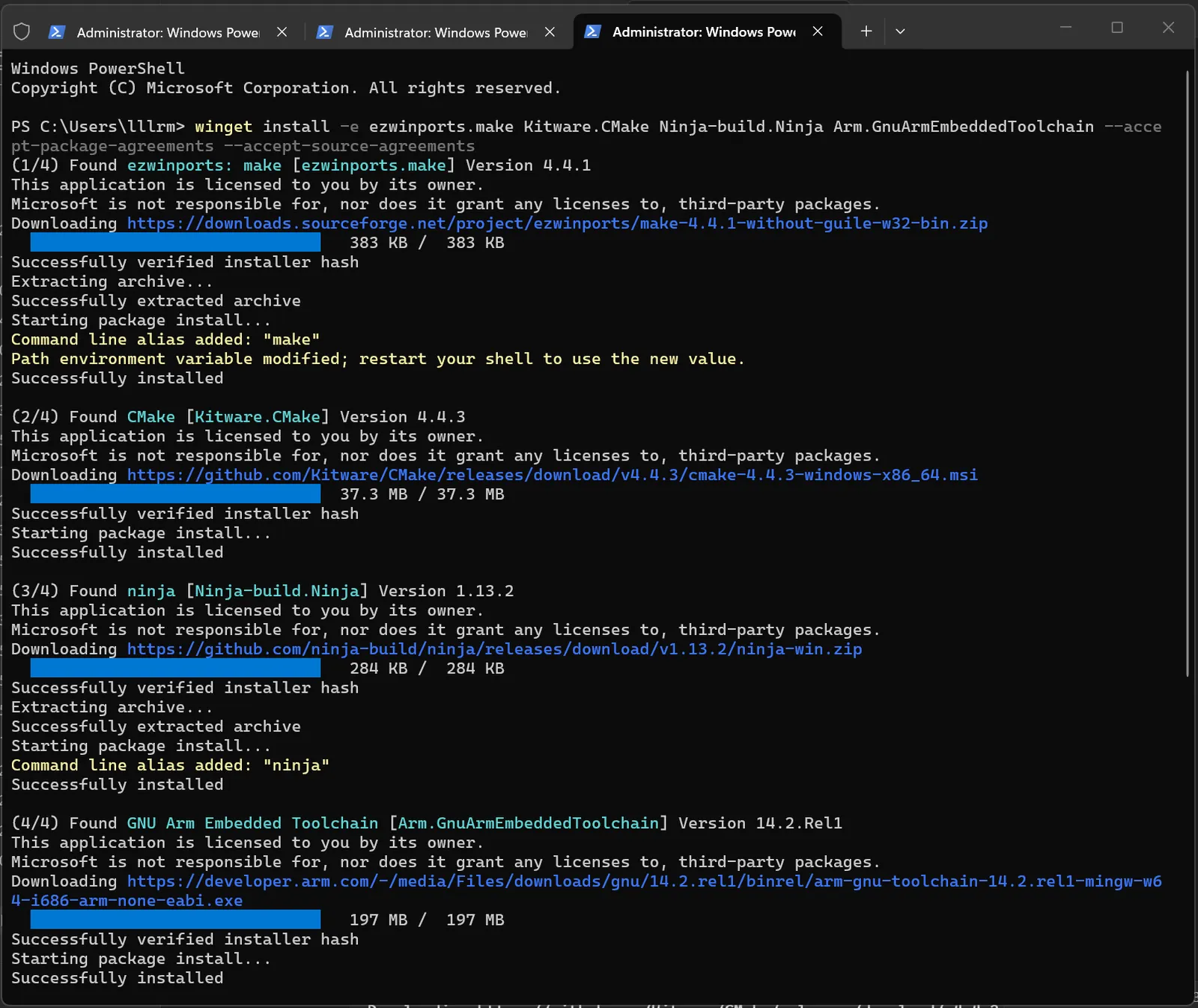Expand the new tab profile dropdown
Viewport: 1198px width, 1008px height.
coord(900,31)
